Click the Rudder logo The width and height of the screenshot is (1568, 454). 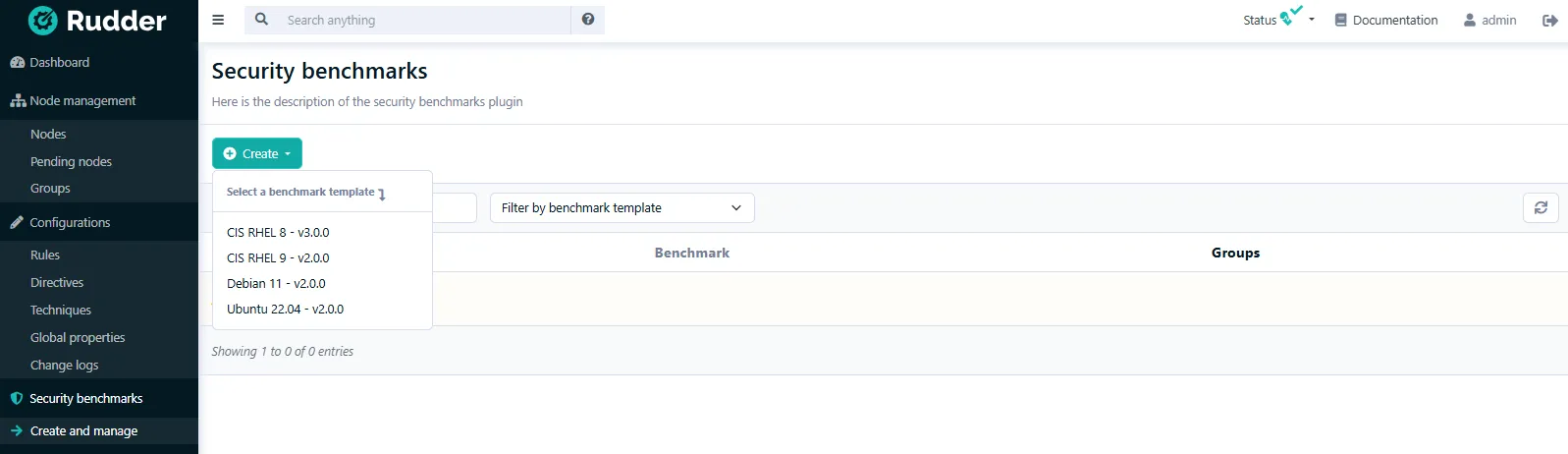tap(98, 21)
